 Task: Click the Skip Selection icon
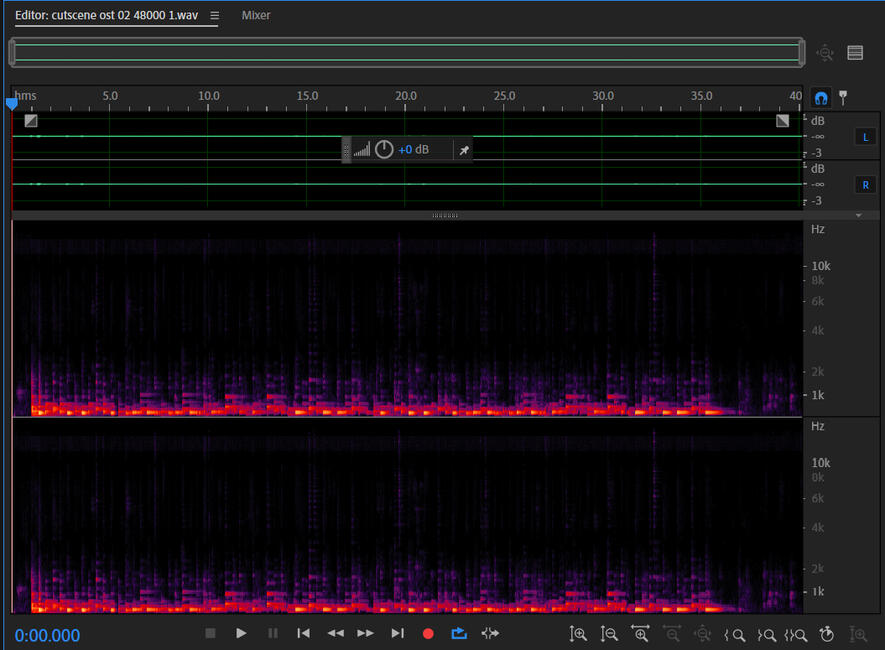489,633
